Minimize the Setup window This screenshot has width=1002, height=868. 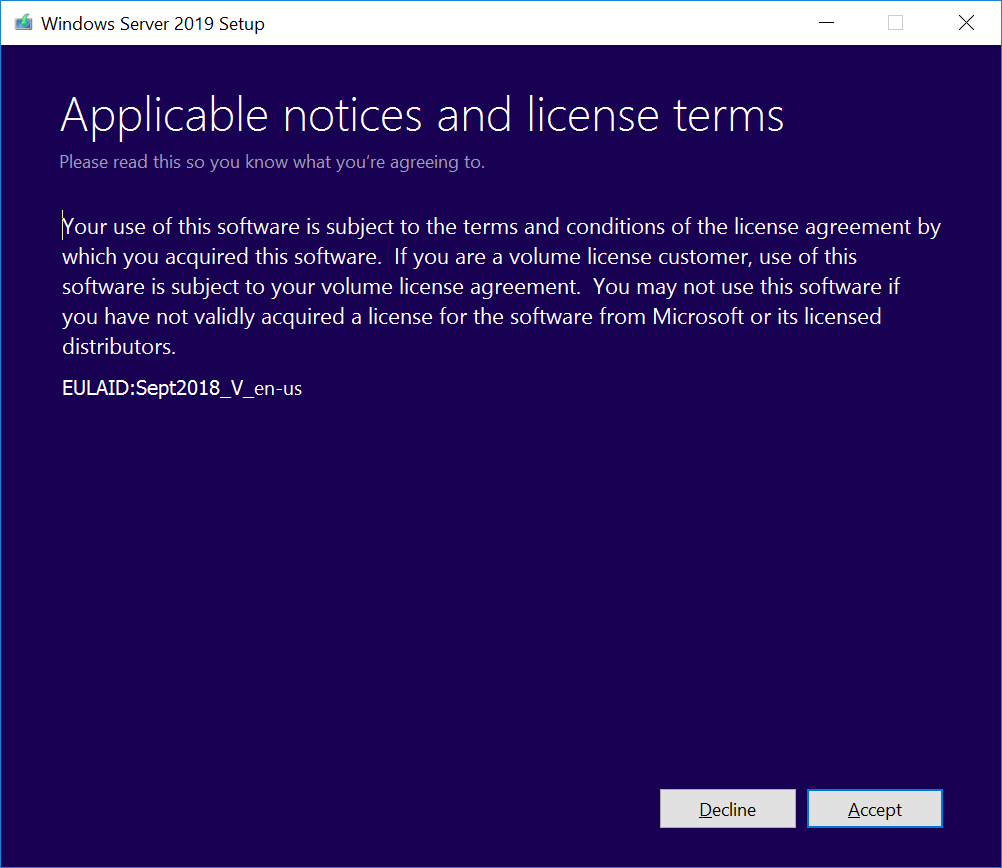pyautogui.click(x=826, y=23)
